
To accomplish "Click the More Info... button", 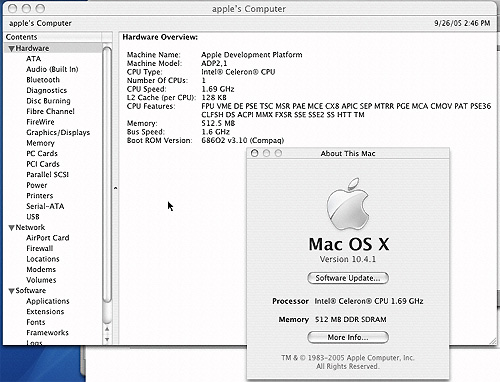I will point(348,337).
